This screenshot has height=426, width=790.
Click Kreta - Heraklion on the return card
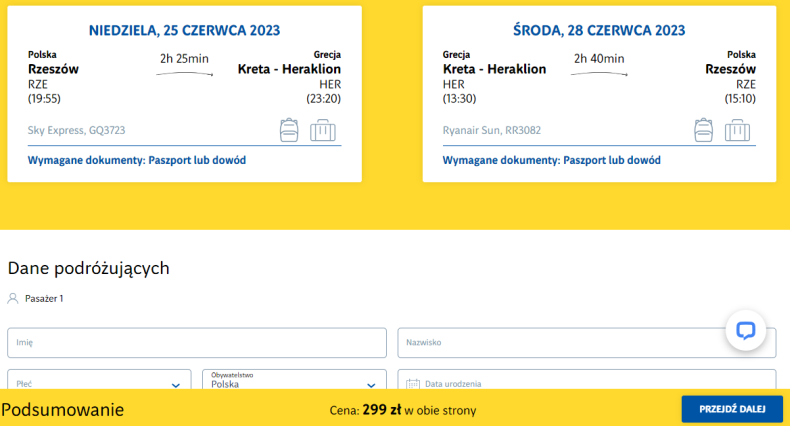(494, 69)
